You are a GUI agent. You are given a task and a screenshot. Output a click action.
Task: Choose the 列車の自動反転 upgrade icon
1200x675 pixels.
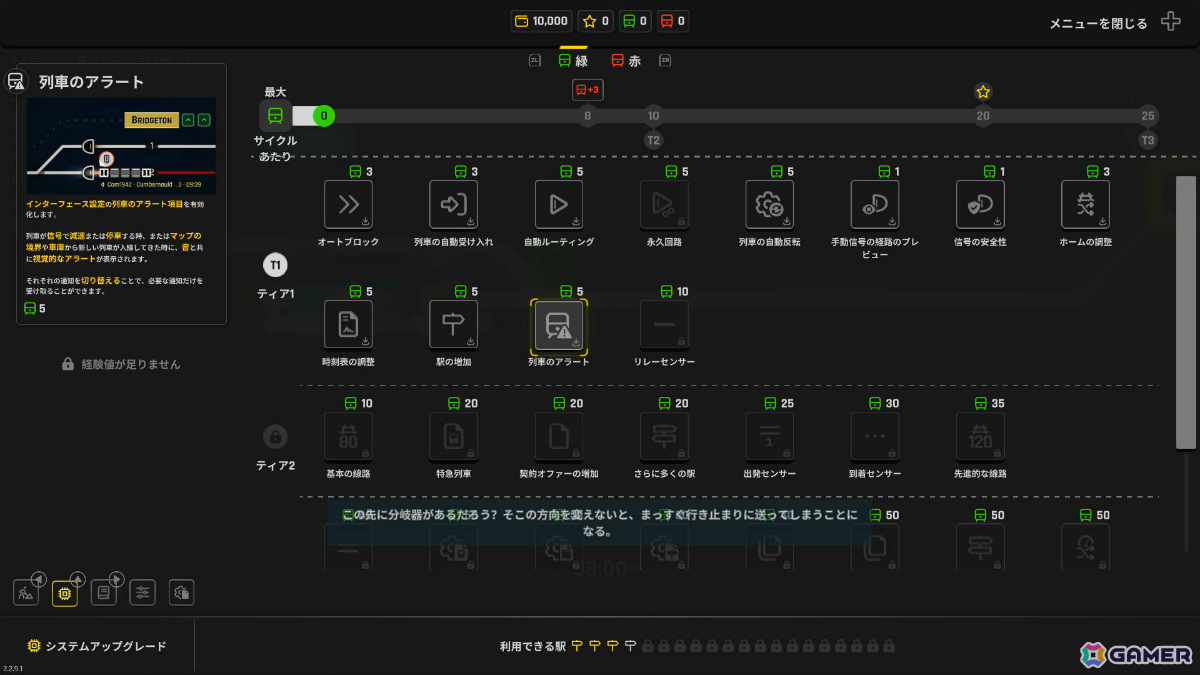pyautogui.click(x=769, y=205)
